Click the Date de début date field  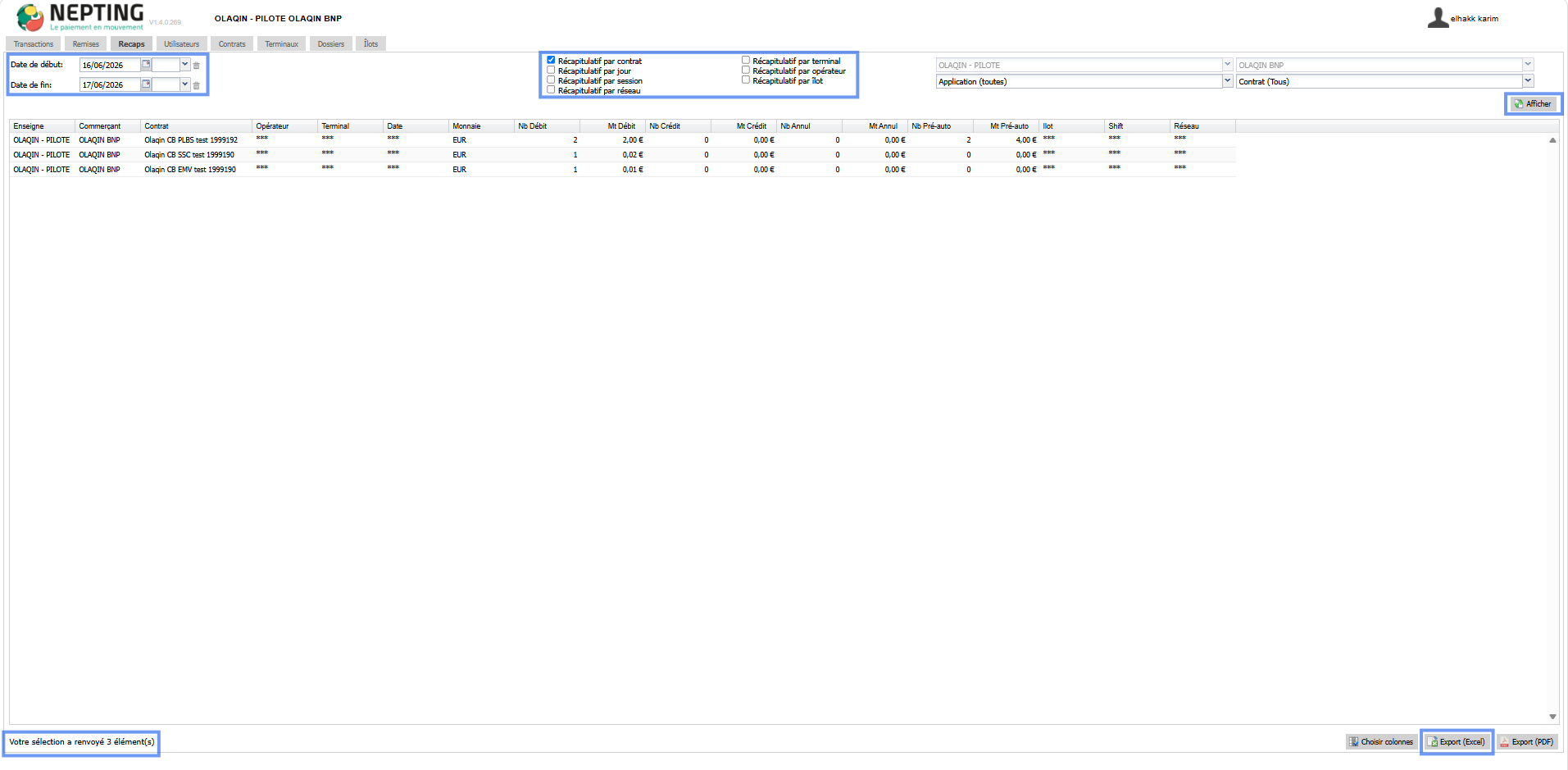click(111, 65)
